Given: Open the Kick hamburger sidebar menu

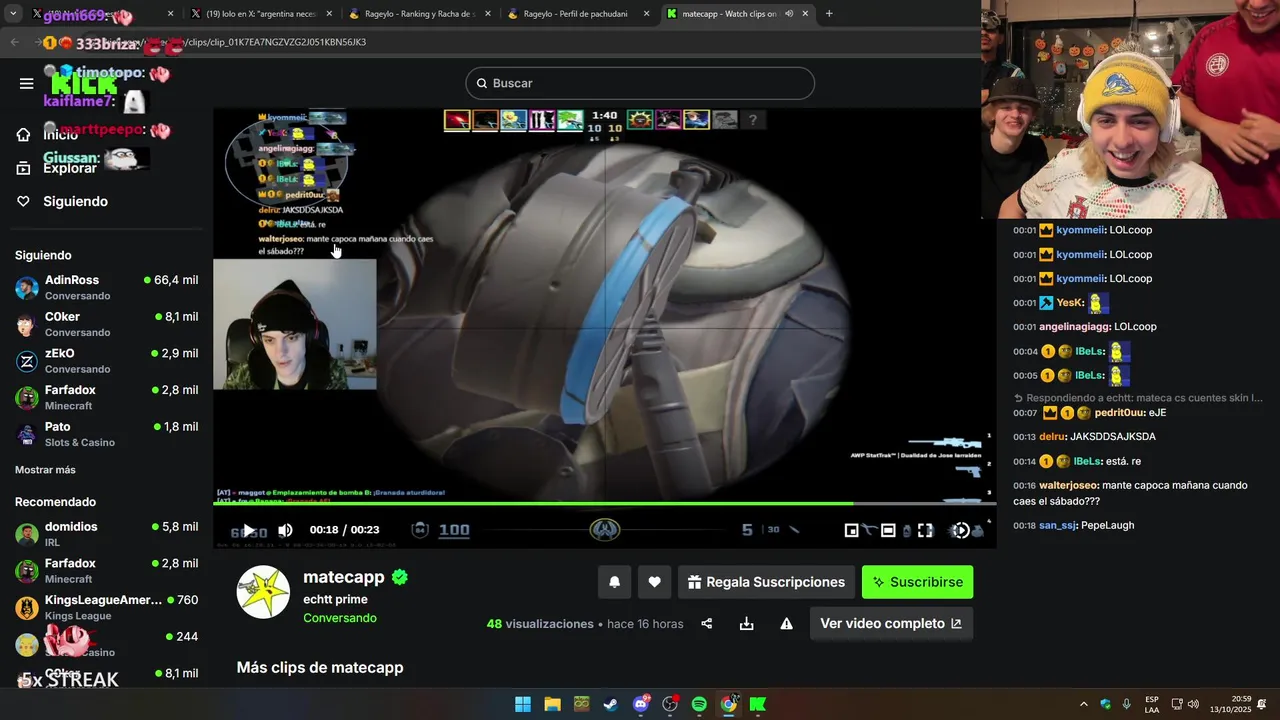Looking at the screenshot, I should 26,83.
